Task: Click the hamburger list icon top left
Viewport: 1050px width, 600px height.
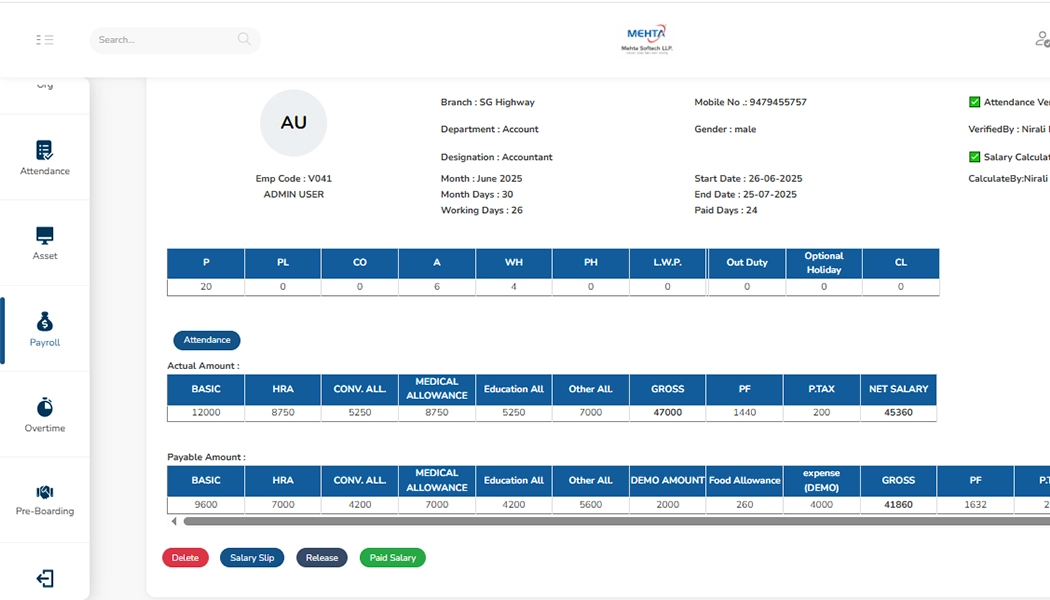Action: click(x=44, y=39)
